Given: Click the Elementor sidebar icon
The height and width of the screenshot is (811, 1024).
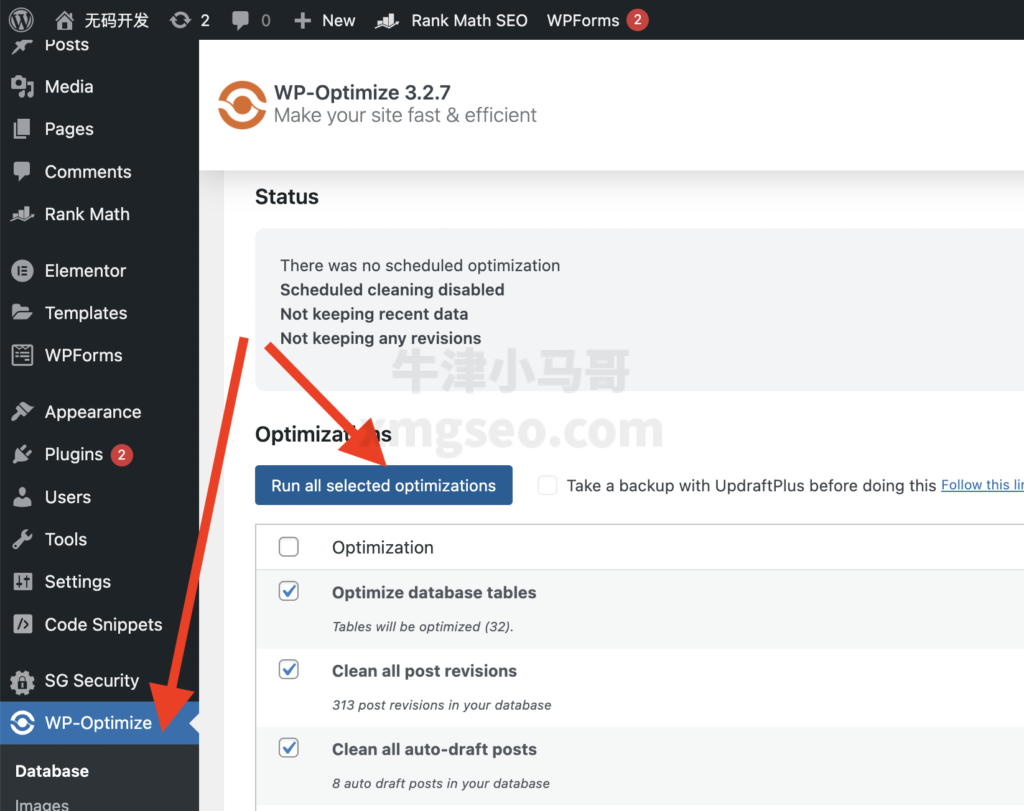Looking at the screenshot, I should [x=22, y=270].
